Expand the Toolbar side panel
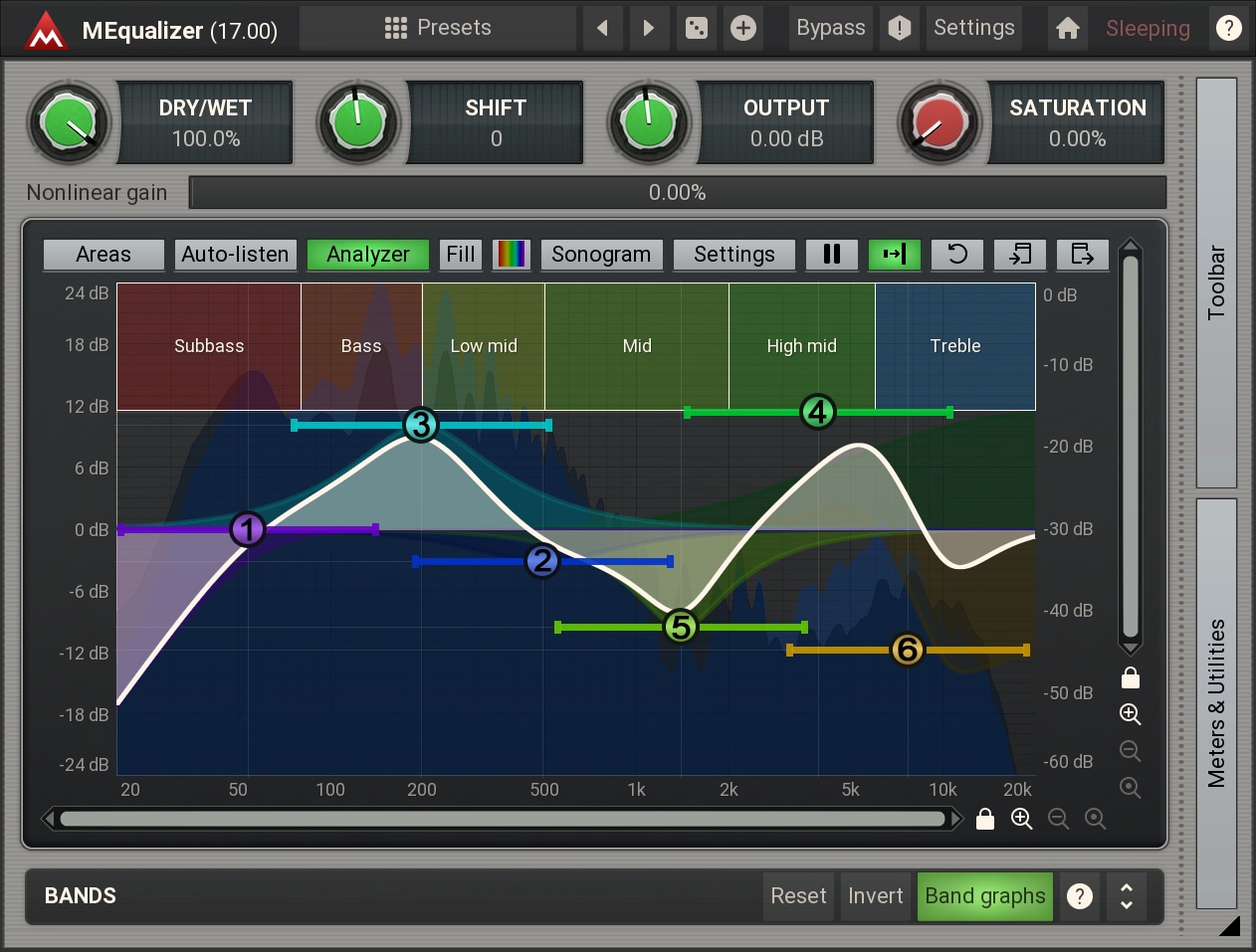Screen dimensions: 1256x952 1215,283
